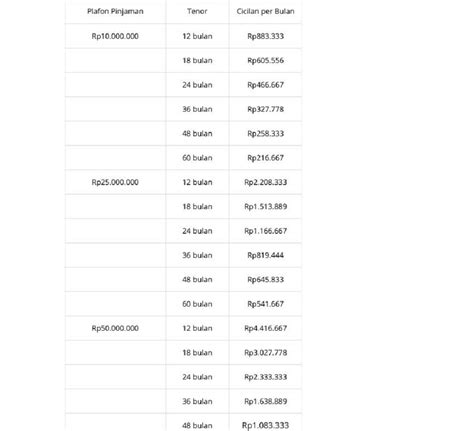Click installment amount Rp541.667
474x431 pixels.
tap(265, 304)
